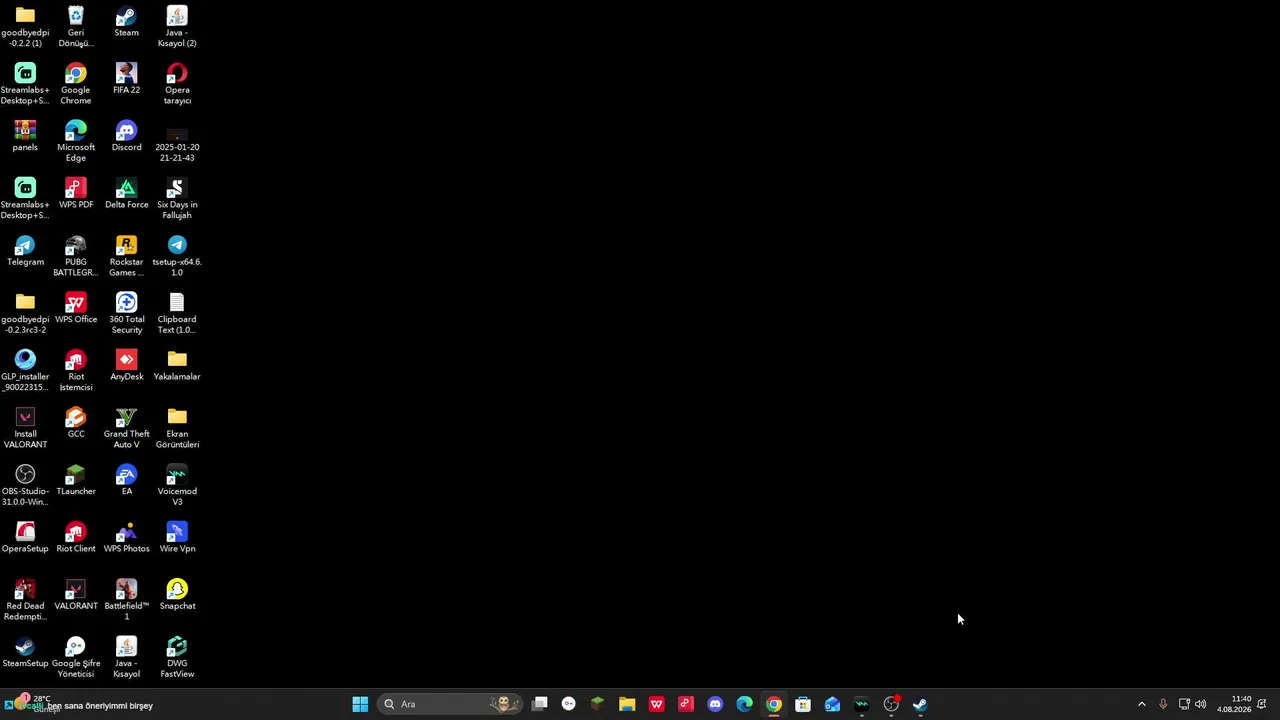Select the tsetup-x64 installer icon
Image resolution: width=1280 pixels, height=720 pixels.
coord(177,256)
